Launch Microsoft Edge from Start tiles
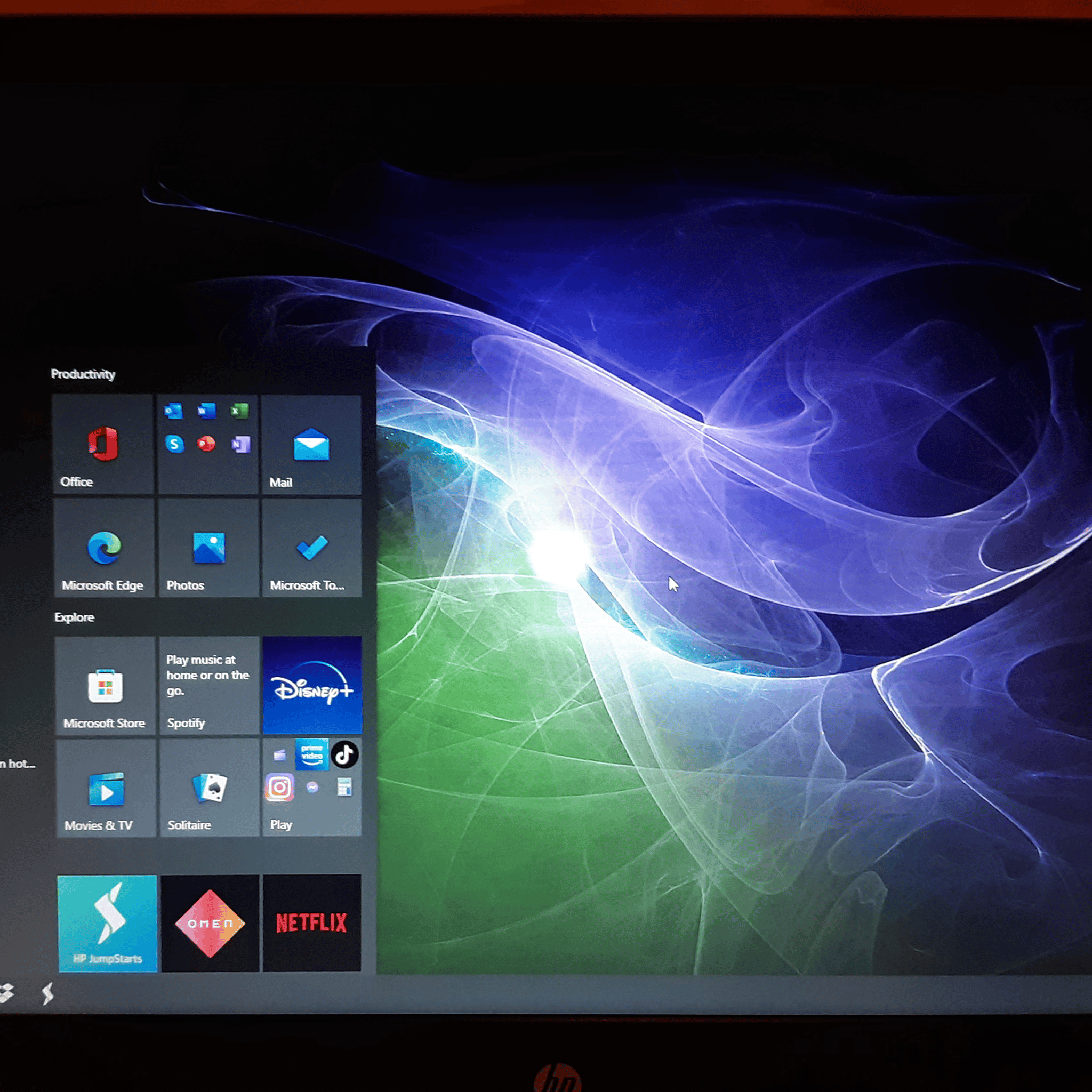Viewport: 1092px width, 1092px height. pyautogui.click(x=104, y=548)
